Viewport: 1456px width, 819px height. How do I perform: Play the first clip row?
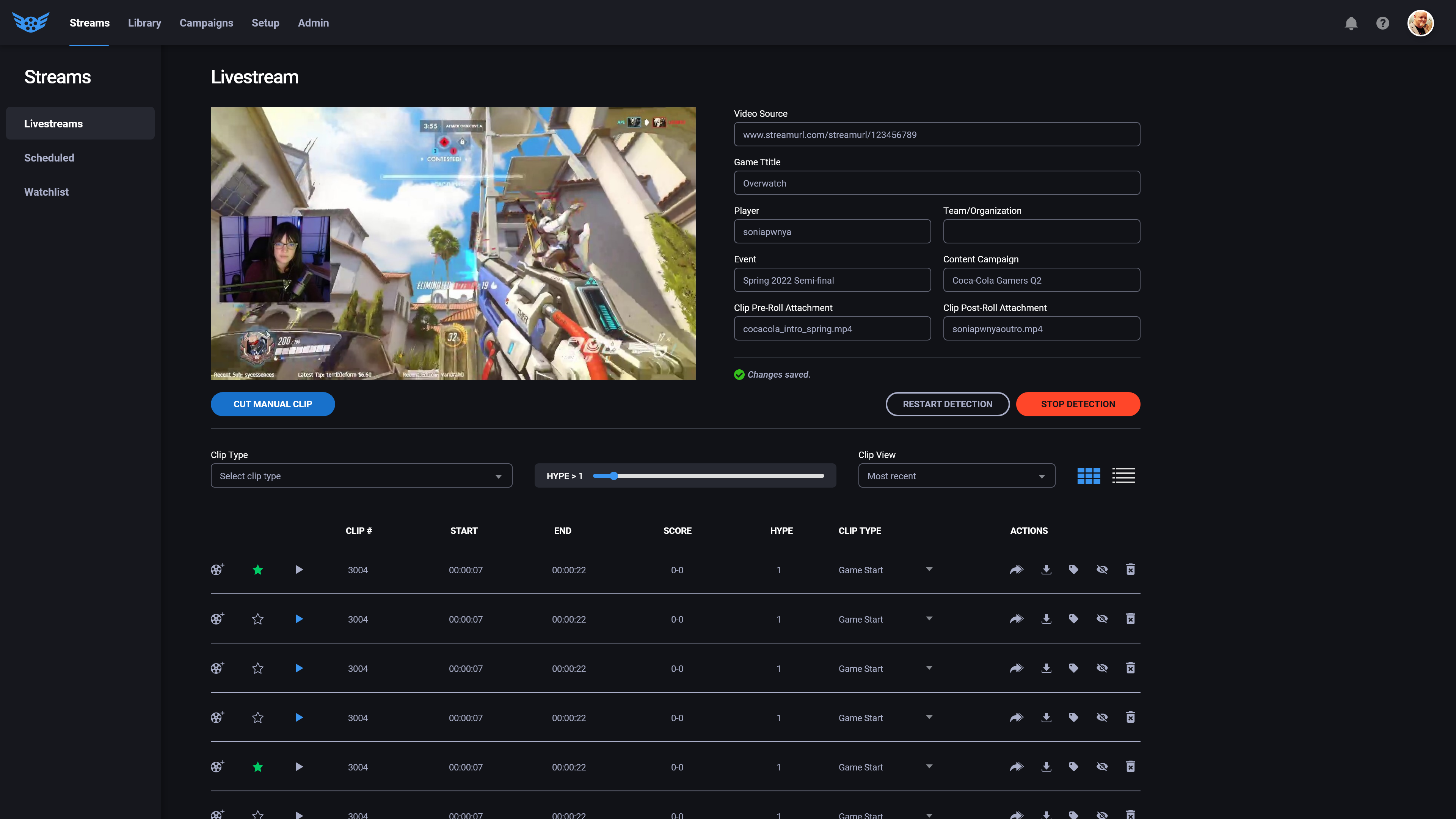pyautogui.click(x=299, y=570)
